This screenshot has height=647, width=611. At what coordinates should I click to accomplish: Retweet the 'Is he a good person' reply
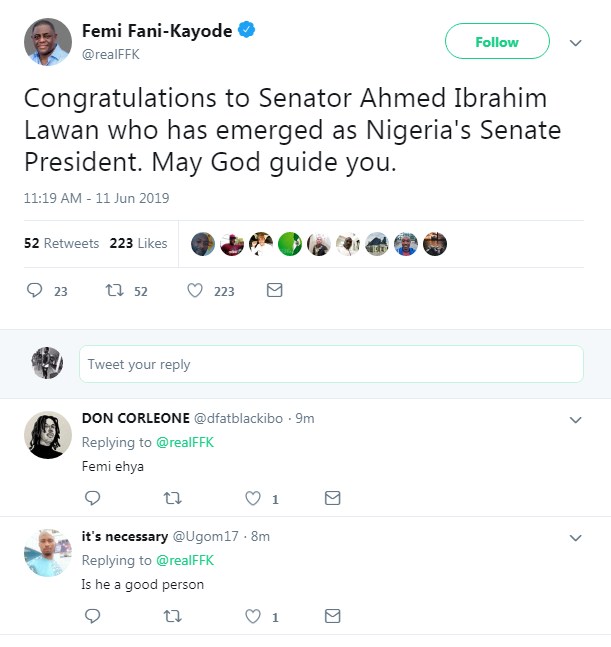pos(172,616)
